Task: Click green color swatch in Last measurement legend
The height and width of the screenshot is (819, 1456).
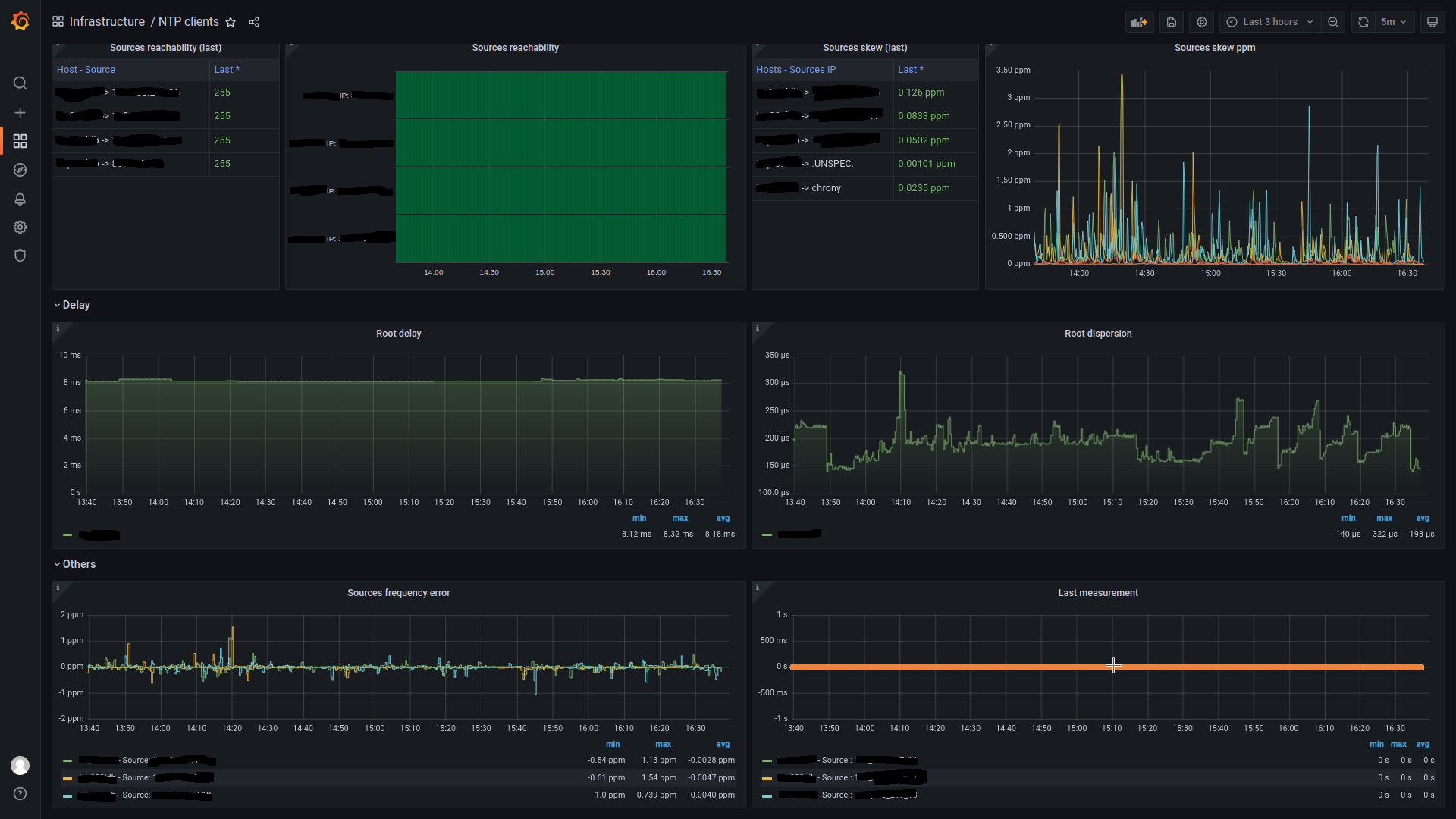Action: (x=767, y=761)
